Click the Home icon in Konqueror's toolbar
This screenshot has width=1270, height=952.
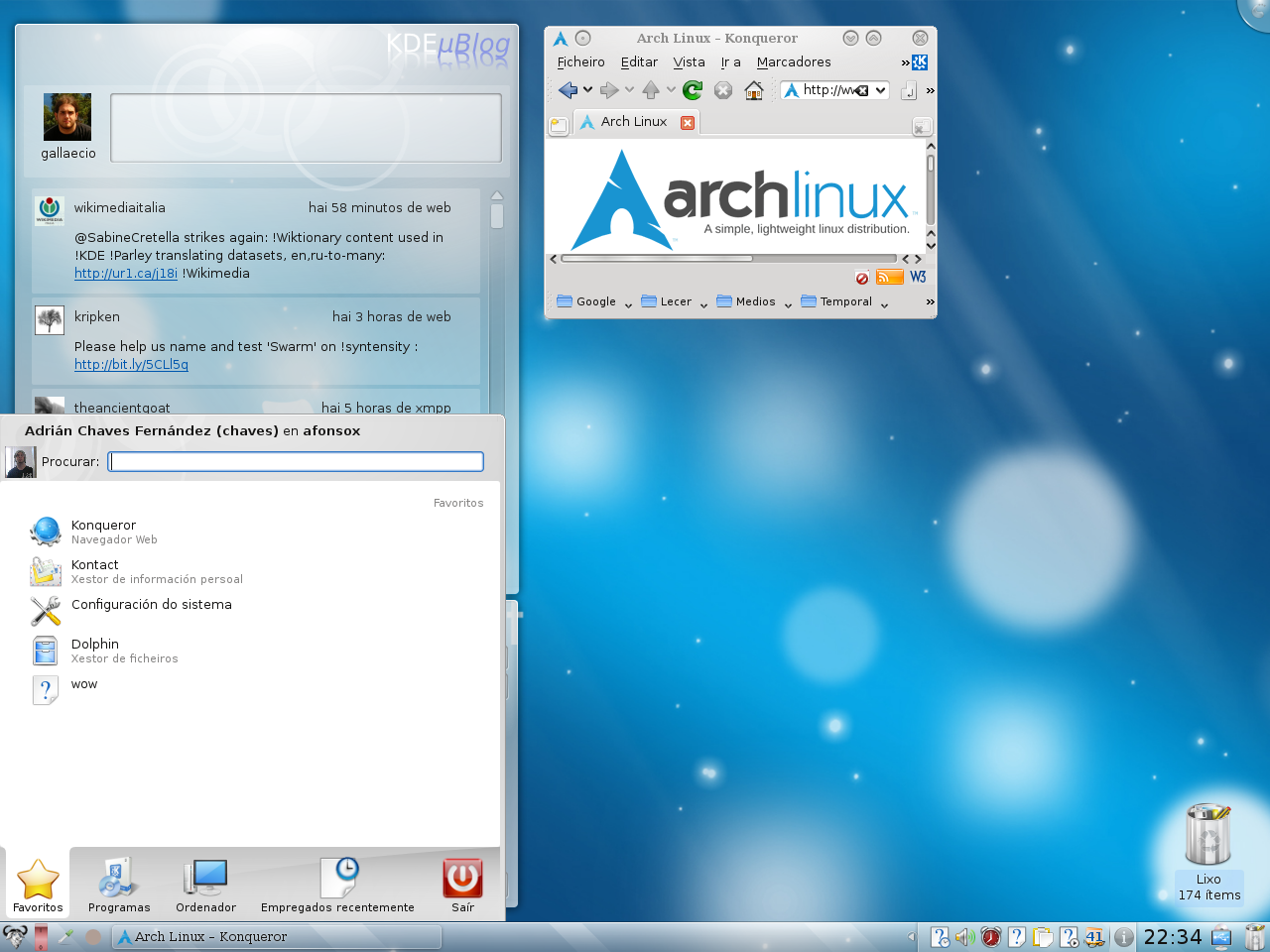(x=753, y=90)
